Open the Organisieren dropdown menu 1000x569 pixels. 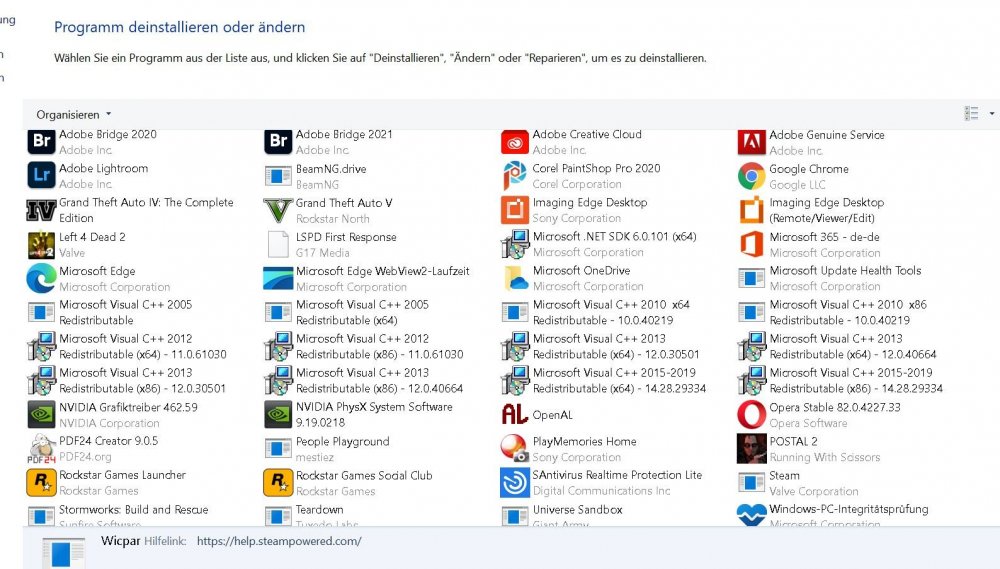[73, 115]
